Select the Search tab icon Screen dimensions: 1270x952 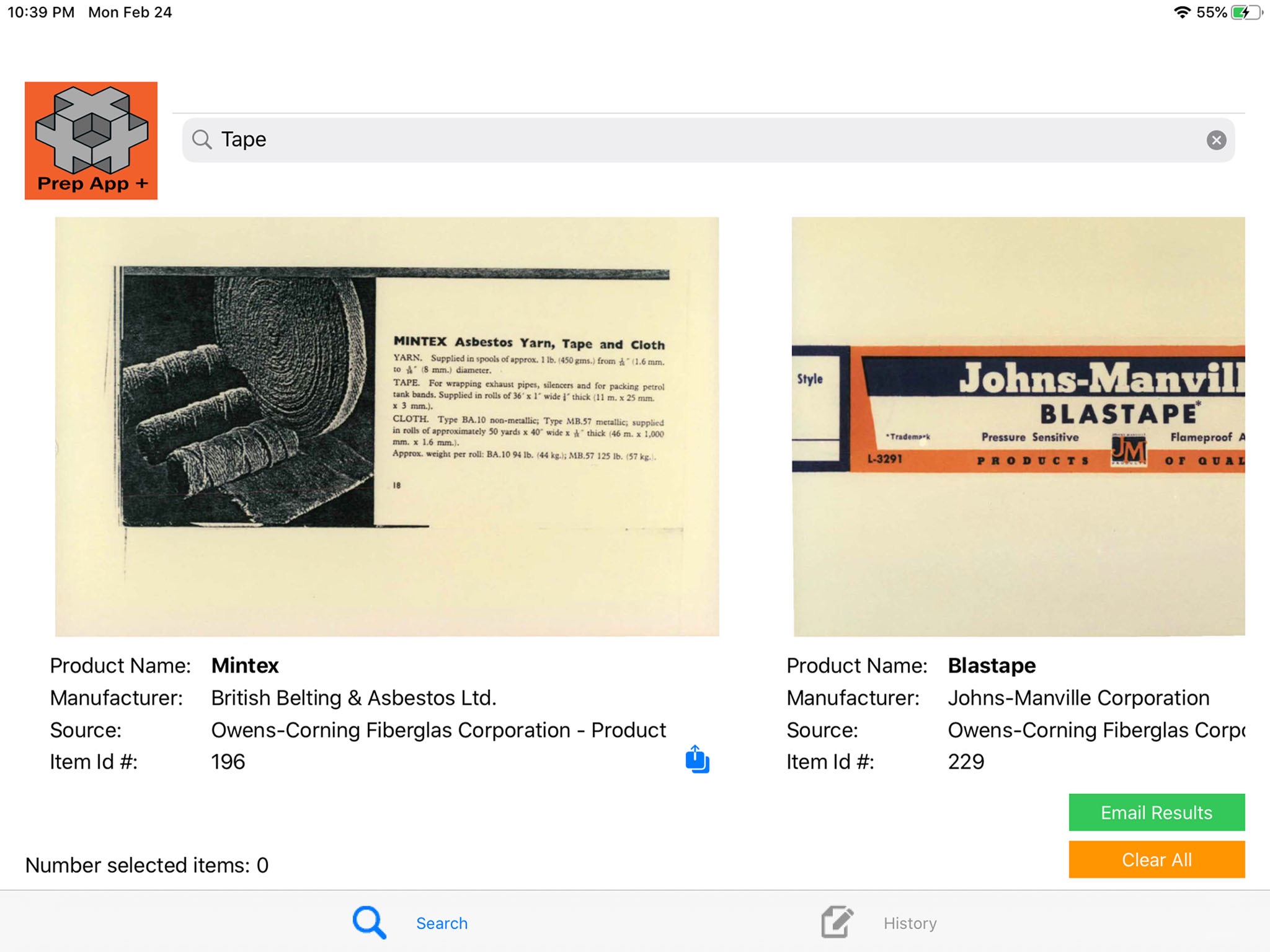coord(370,922)
